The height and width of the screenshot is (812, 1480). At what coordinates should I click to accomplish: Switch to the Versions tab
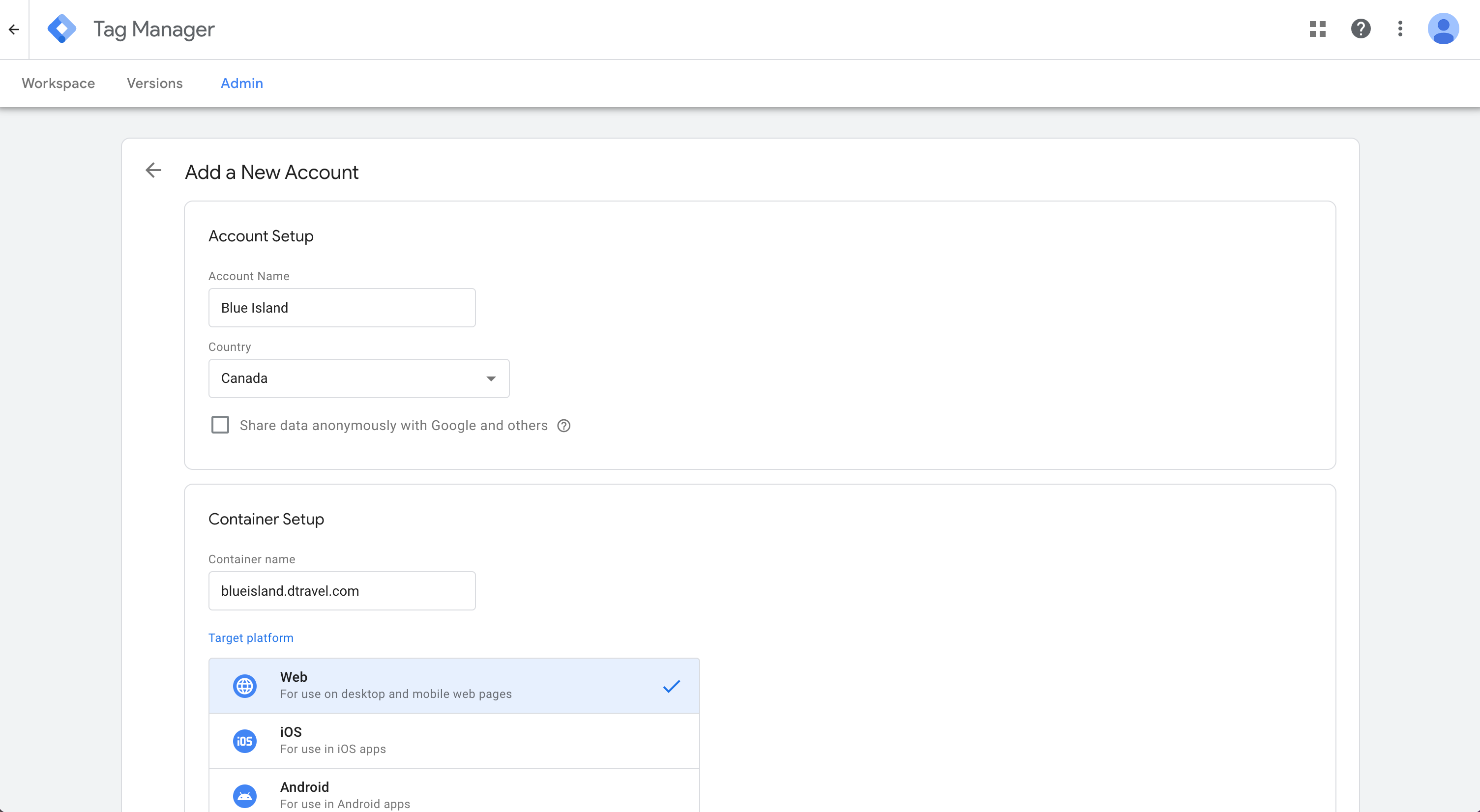pos(154,83)
